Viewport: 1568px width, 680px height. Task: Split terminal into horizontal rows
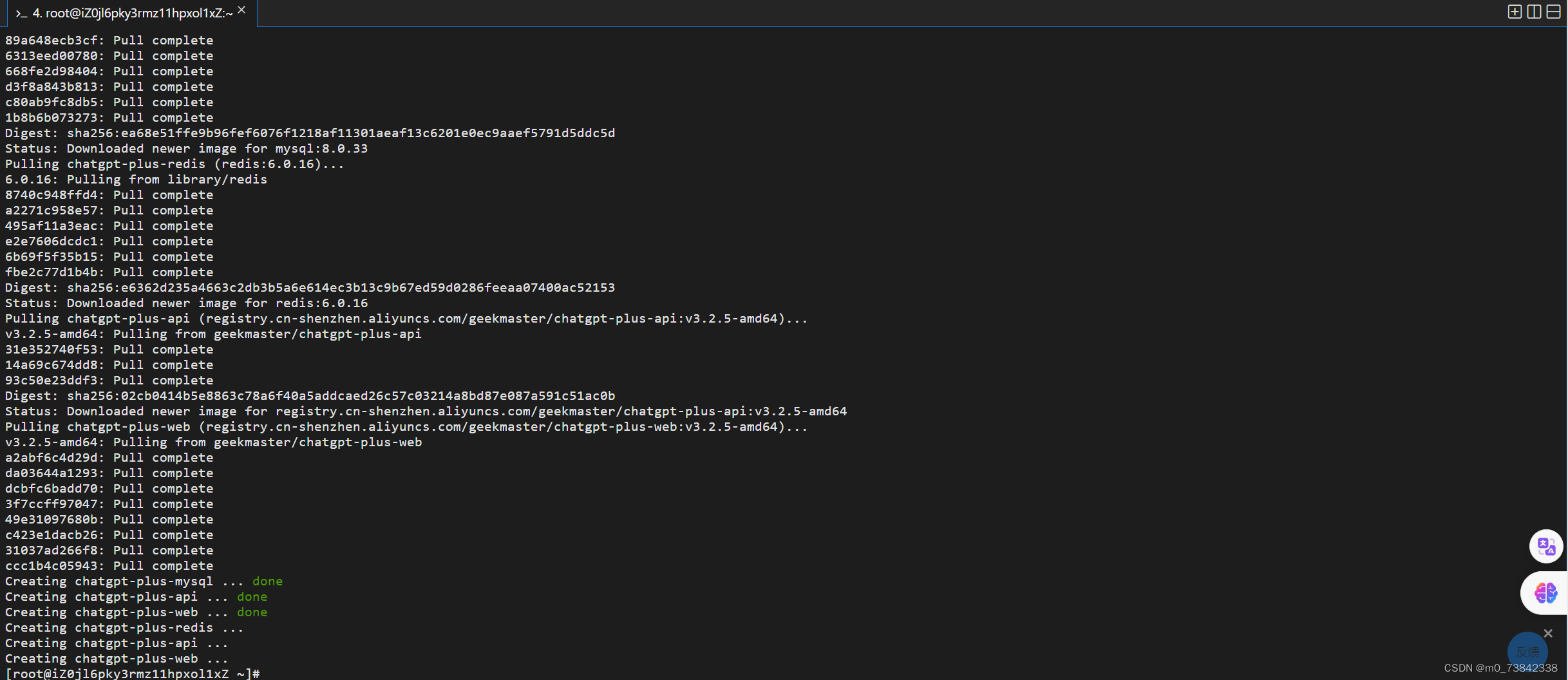click(1553, 12)
